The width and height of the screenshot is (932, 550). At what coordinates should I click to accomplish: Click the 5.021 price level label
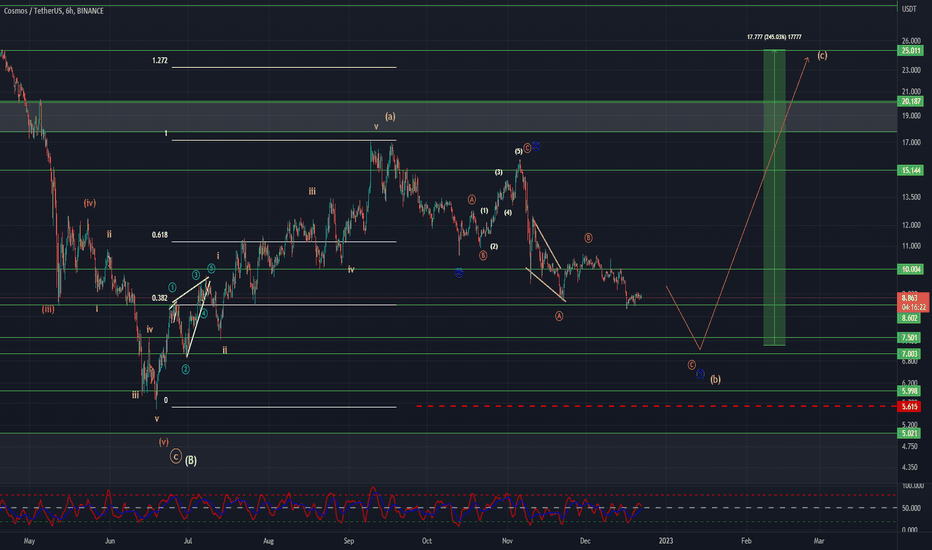coord(910,433)
